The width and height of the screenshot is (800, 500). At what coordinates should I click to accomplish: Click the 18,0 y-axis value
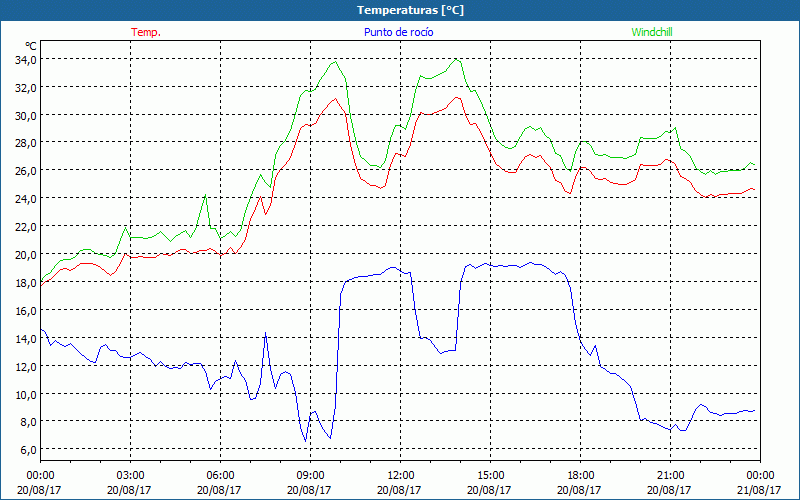[x=26, y=282]
